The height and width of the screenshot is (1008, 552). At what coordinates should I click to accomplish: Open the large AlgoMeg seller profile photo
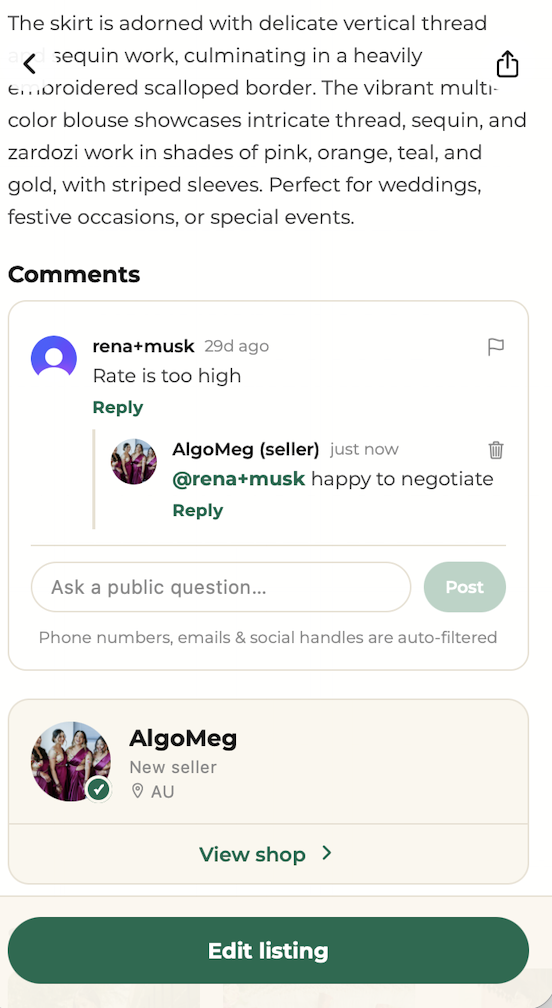tap(71, 761)
